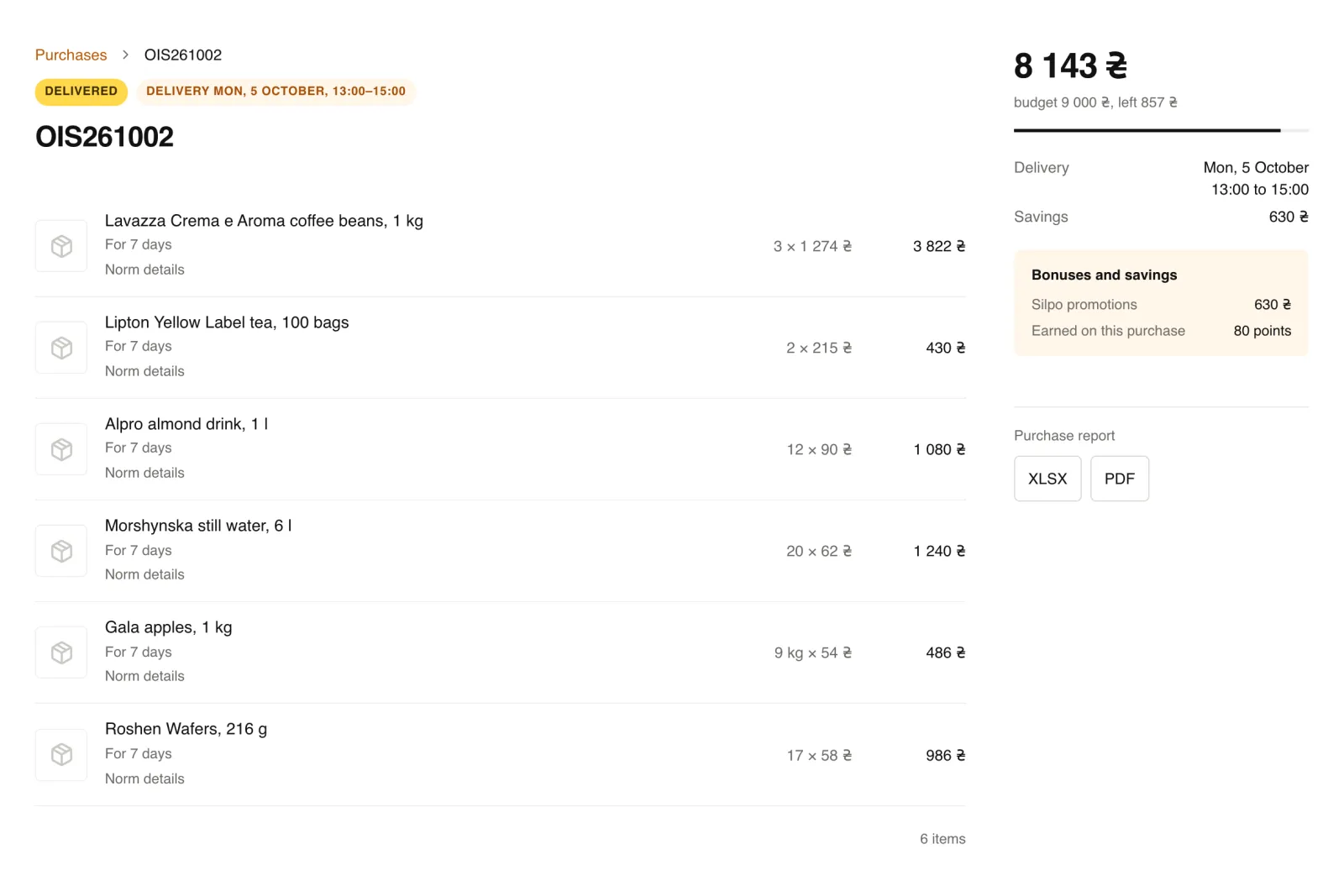Click the 1 080 ₴ line total
Viewport: 1344px width, 896px height.
pyautogui.click(x=939, y=449)
